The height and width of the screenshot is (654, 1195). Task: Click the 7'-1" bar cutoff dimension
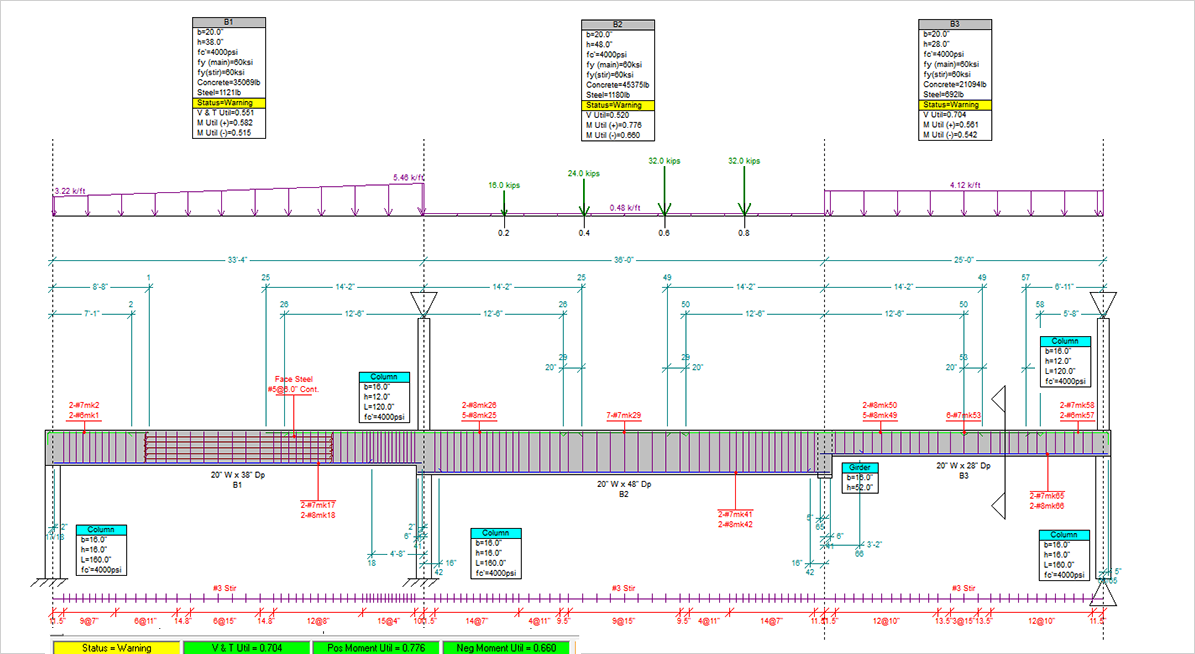(x=91, y=314)
